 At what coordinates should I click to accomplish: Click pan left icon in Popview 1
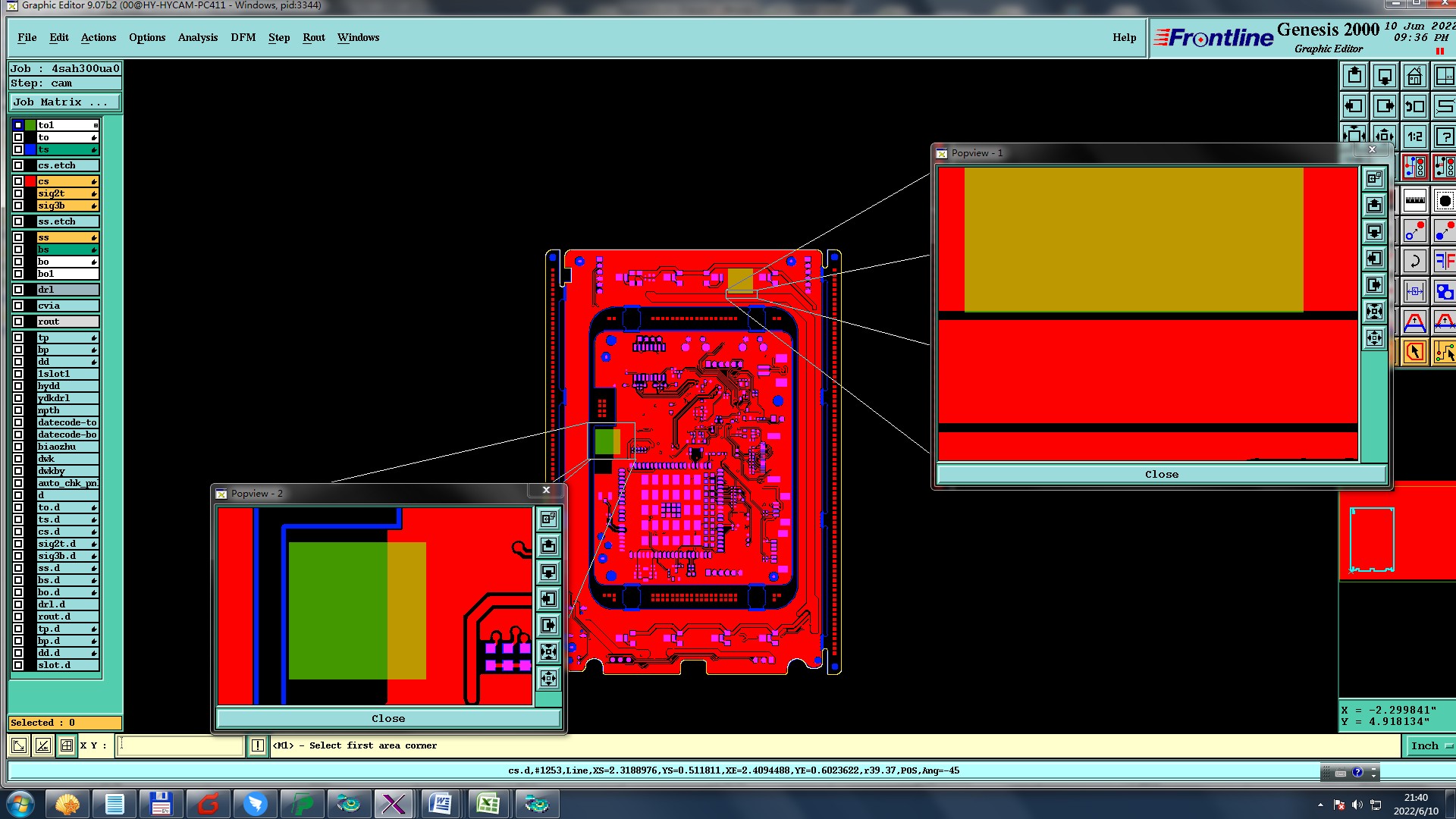[1374, 259]
